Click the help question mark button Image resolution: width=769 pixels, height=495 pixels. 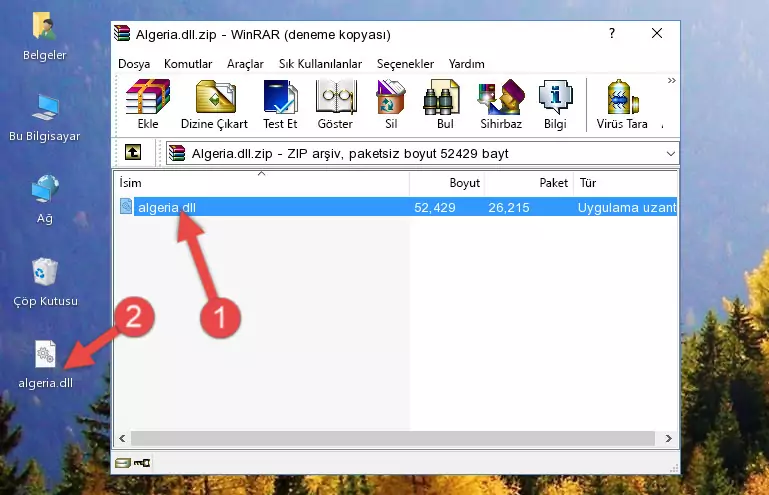click(x=612, y=33)
